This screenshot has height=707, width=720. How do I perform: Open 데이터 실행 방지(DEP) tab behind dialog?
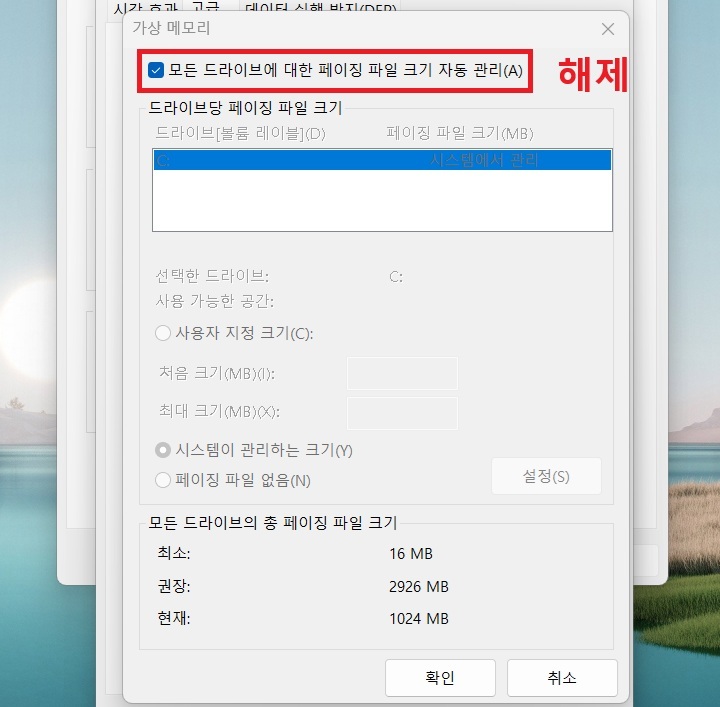pos(321,7)
